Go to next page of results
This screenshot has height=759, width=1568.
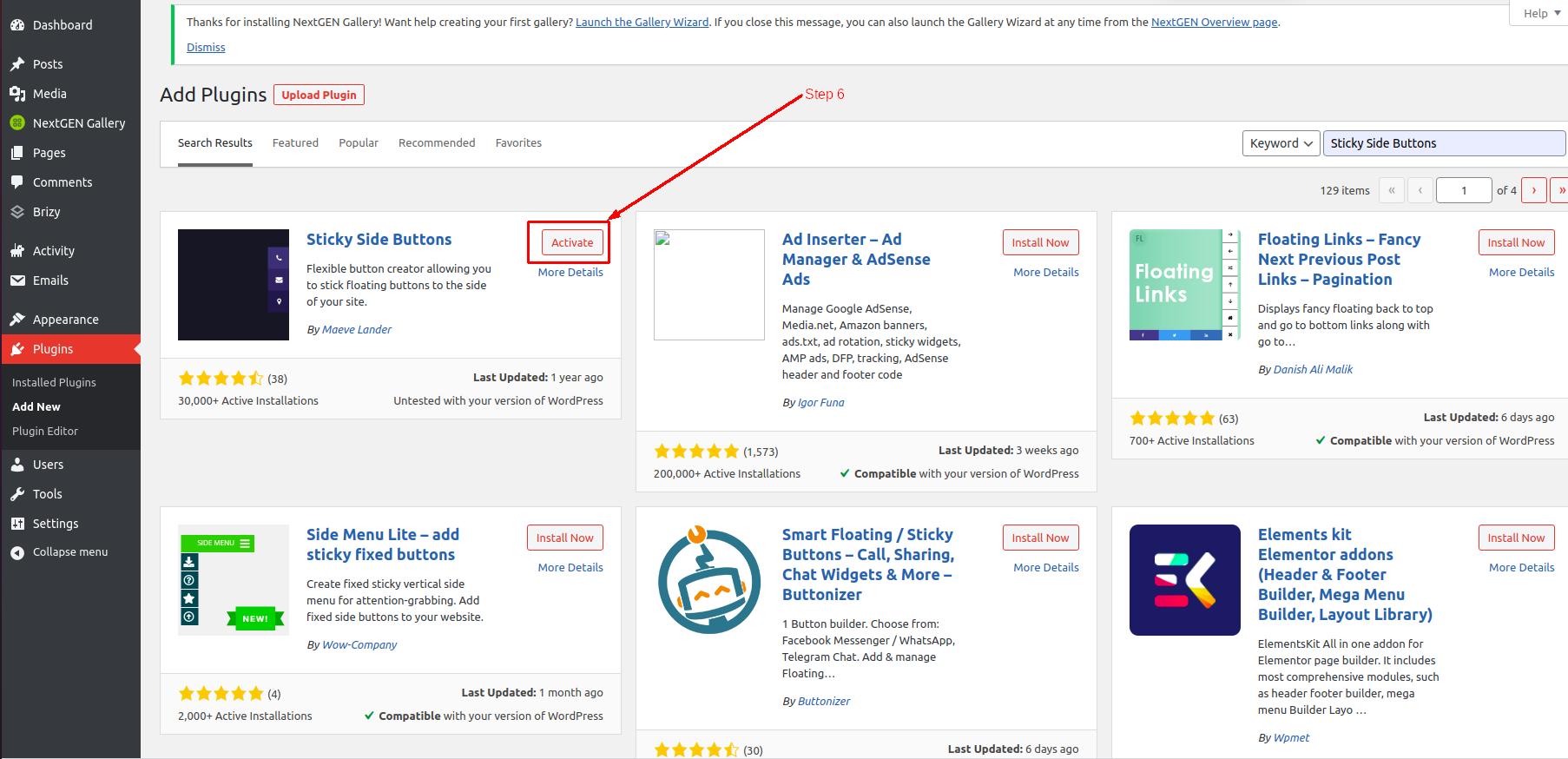[x=1533, y=190]
